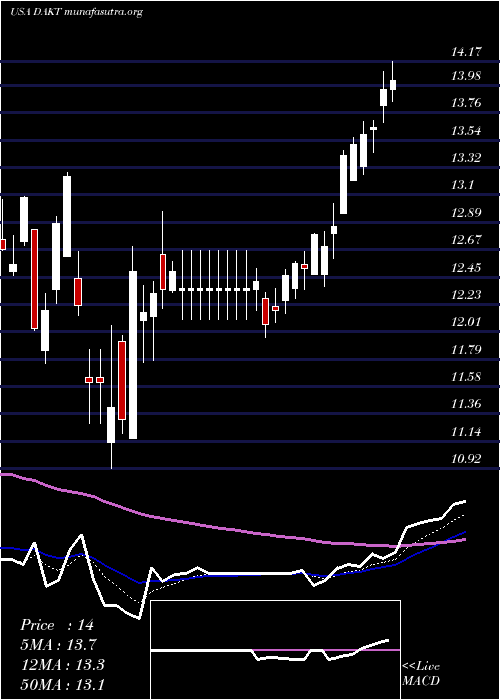This screenshot has width=500, height=700.
Task: Click the MACD inset chart panel
Action: click(x=275, y=650)
